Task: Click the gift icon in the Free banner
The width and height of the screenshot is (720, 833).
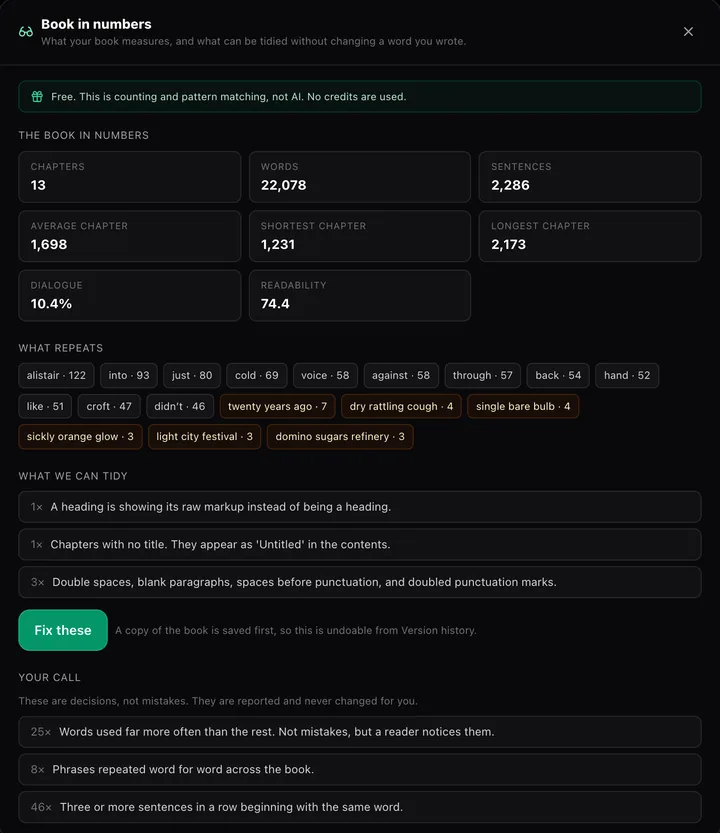Action: tap(37, 97)
